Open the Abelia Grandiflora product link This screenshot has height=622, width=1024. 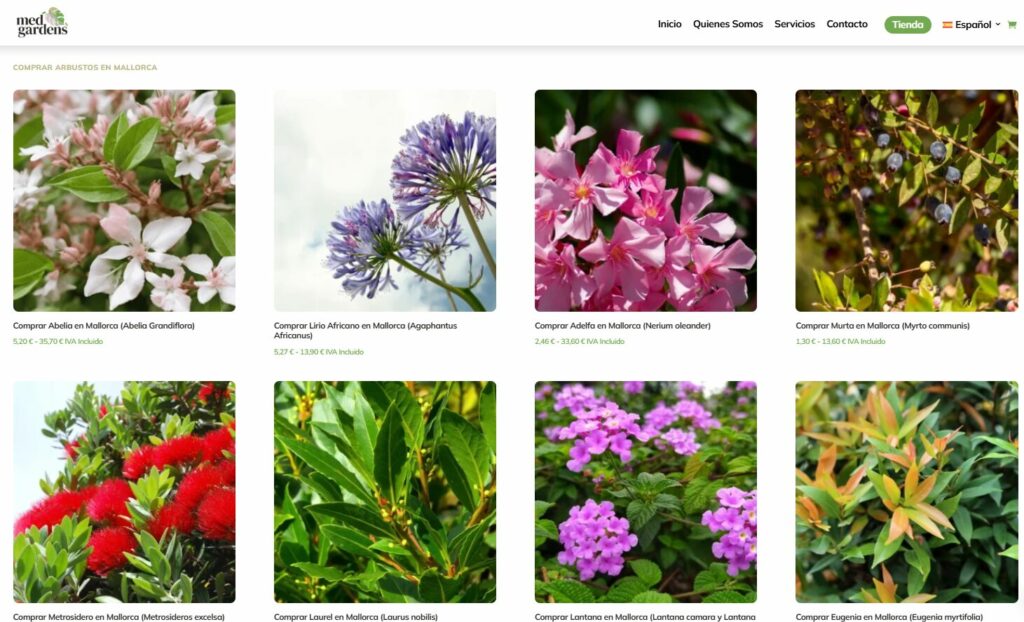click(102, 325)
